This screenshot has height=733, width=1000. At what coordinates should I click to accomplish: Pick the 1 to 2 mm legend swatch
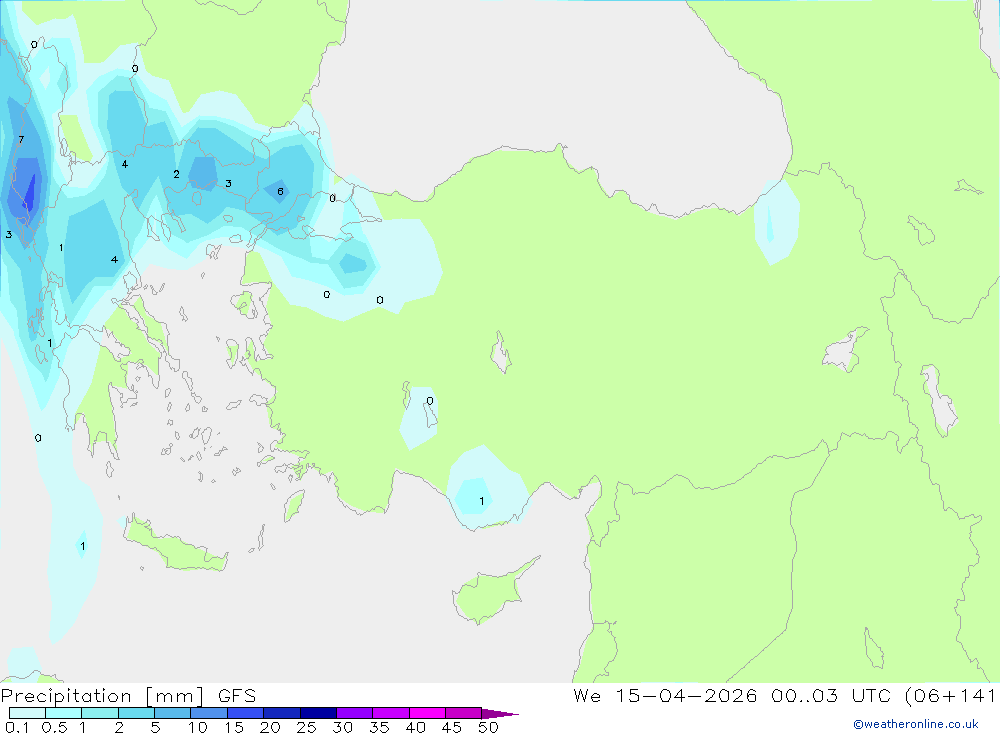[x=100, y=713]
